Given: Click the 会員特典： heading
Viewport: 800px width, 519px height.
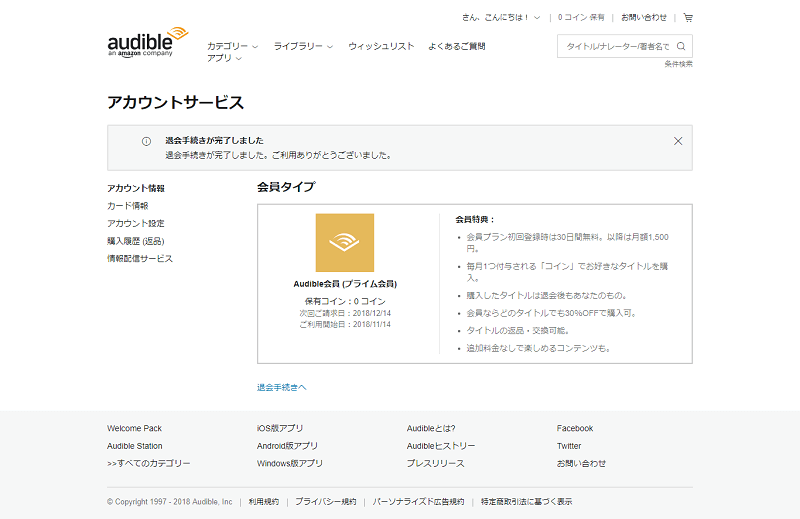Looking at the screenshot, I should coord(475,219).
